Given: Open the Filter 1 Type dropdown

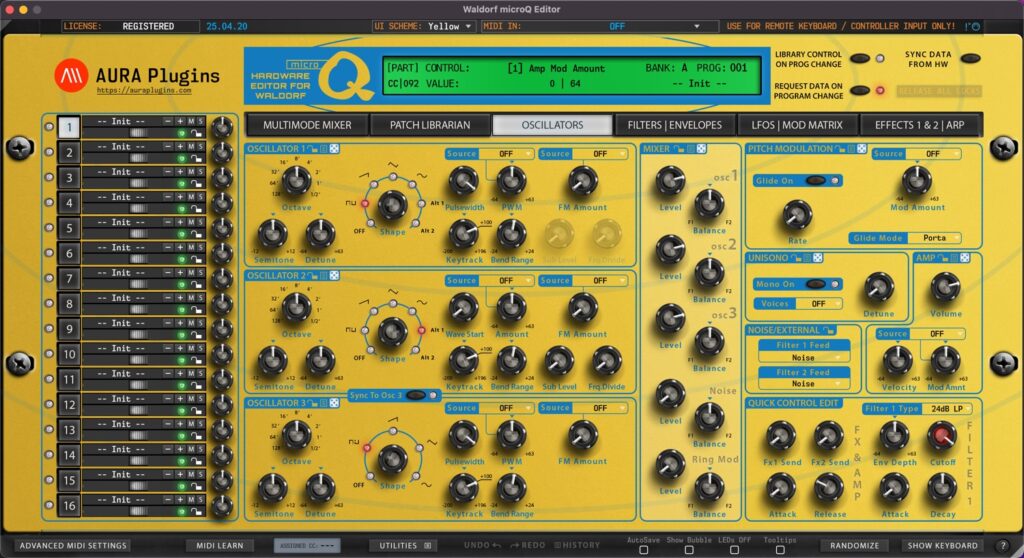Looking at the screenshot, I should [x=947, y=408].
